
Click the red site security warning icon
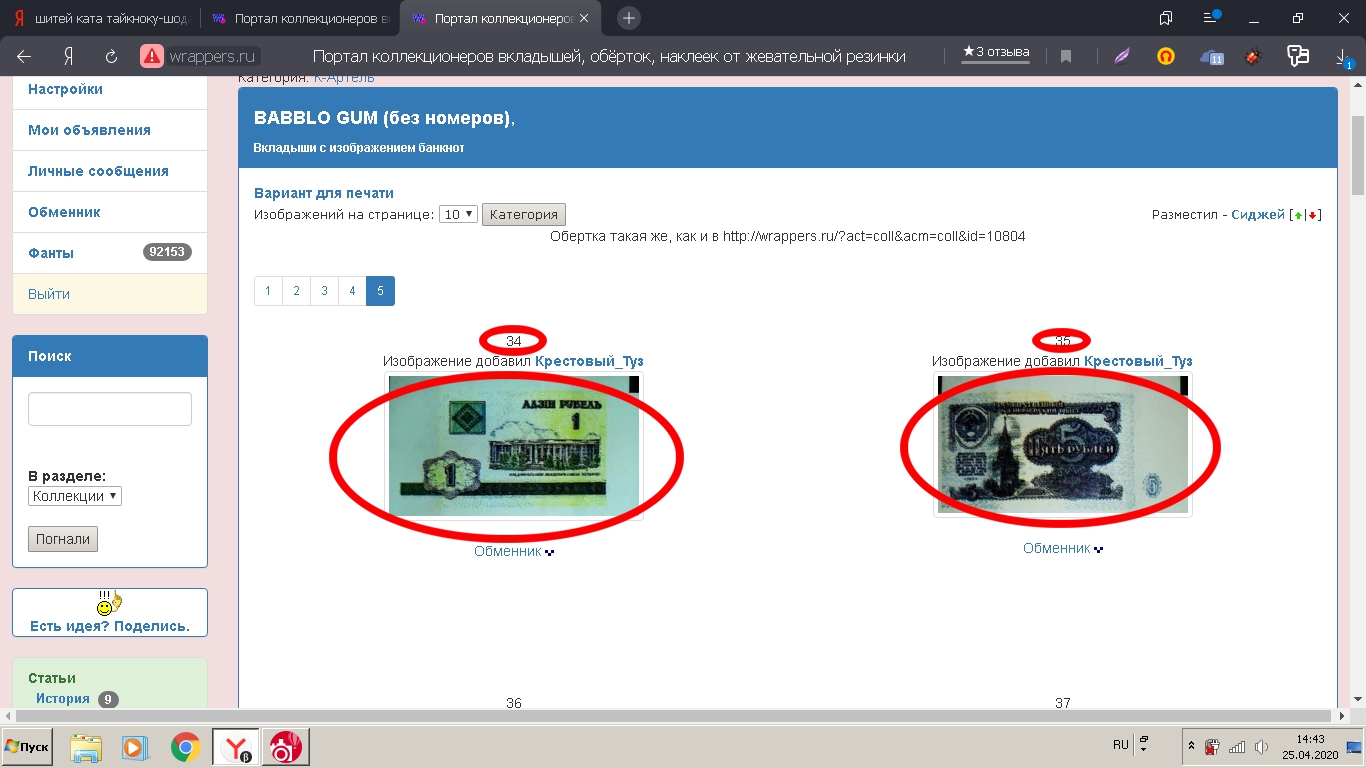pyautogui.click(x=151, y=57)
